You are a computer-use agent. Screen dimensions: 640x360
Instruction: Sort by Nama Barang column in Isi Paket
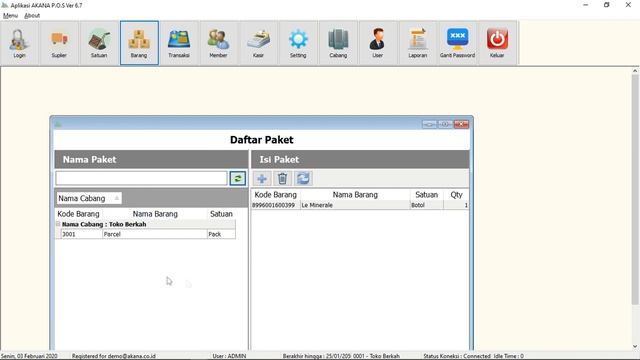click(355, 195)
